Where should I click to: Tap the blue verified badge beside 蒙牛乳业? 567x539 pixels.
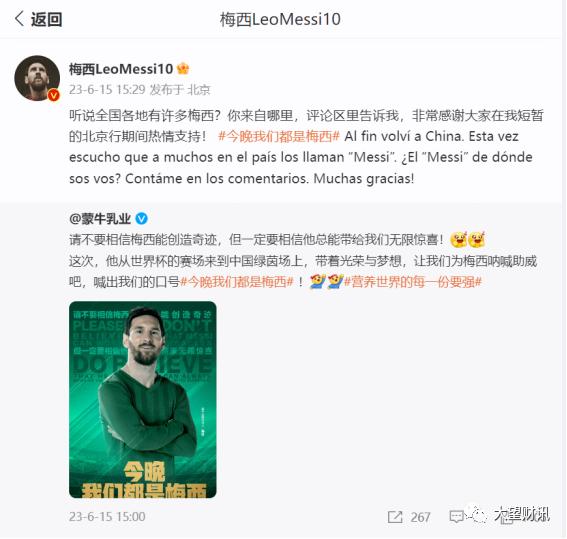click(141, 218)
